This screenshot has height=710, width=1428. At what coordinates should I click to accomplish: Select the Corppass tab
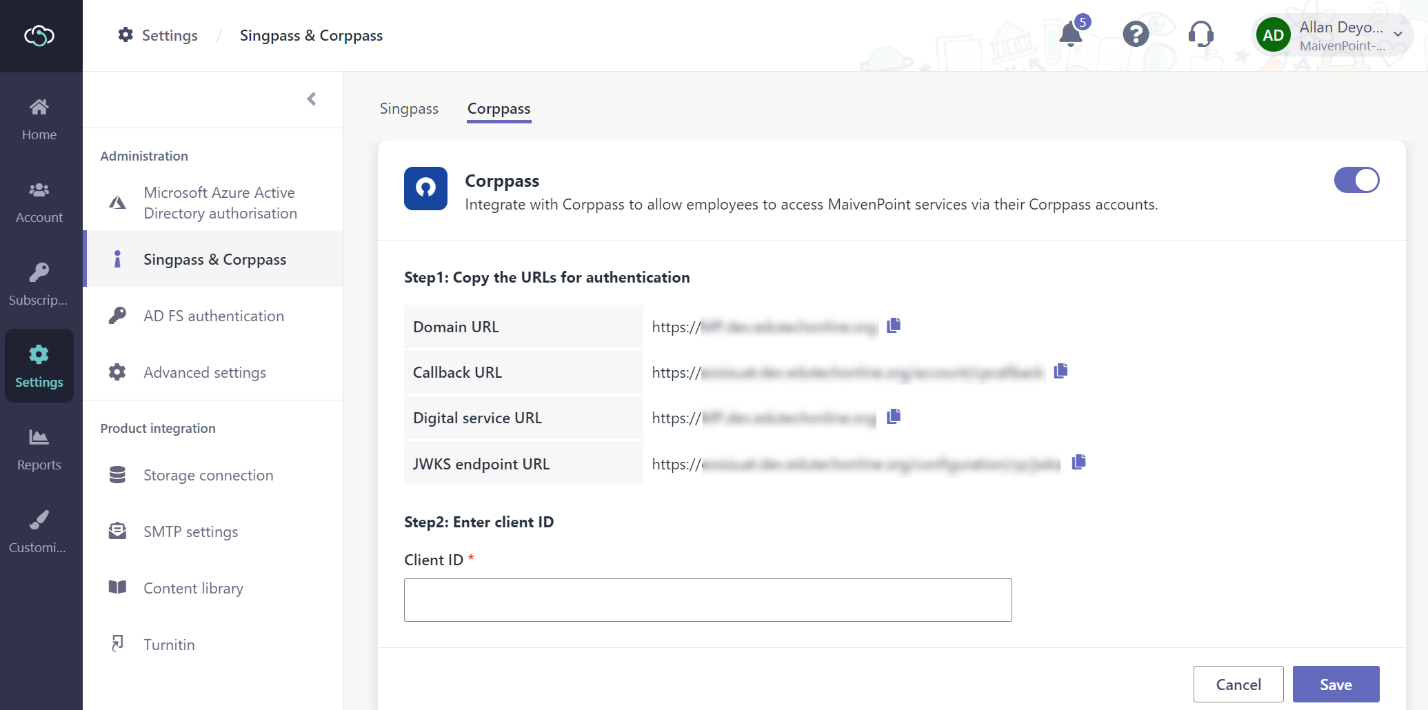[499, 109]
